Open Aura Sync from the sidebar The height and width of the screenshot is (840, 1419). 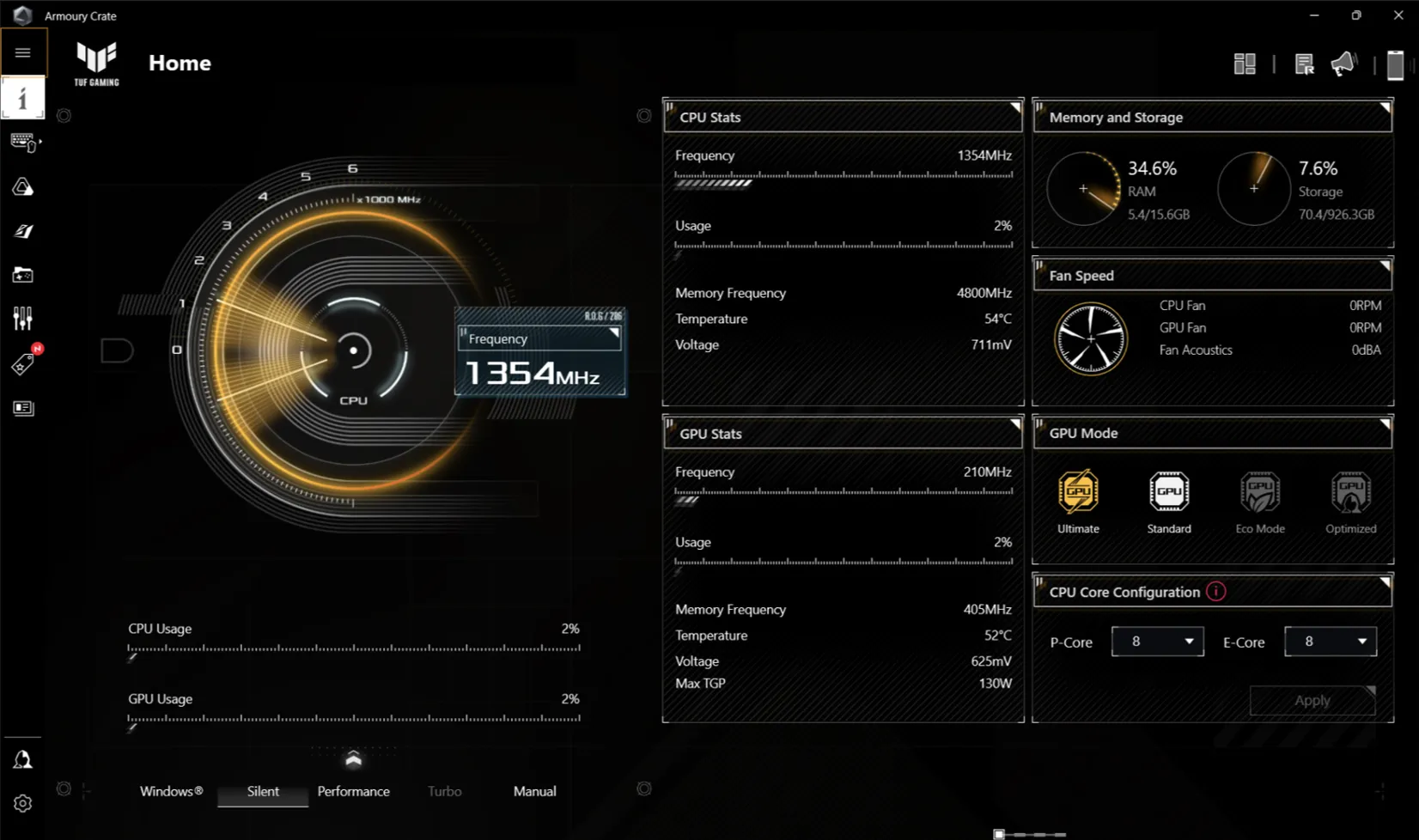tap(23, 186)
